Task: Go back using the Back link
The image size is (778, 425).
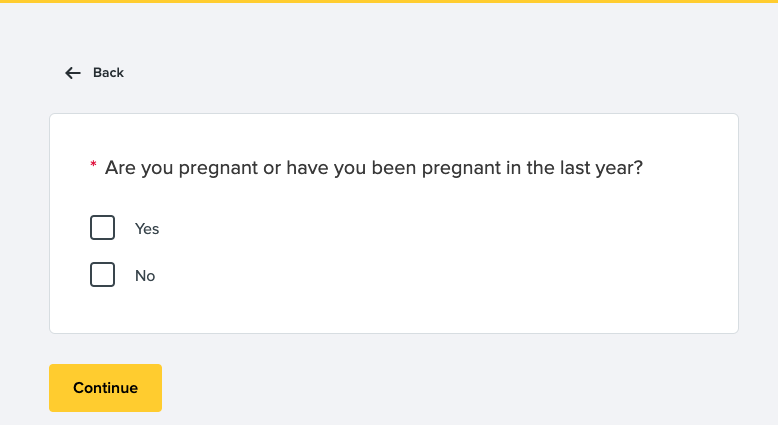Action: 95,73
